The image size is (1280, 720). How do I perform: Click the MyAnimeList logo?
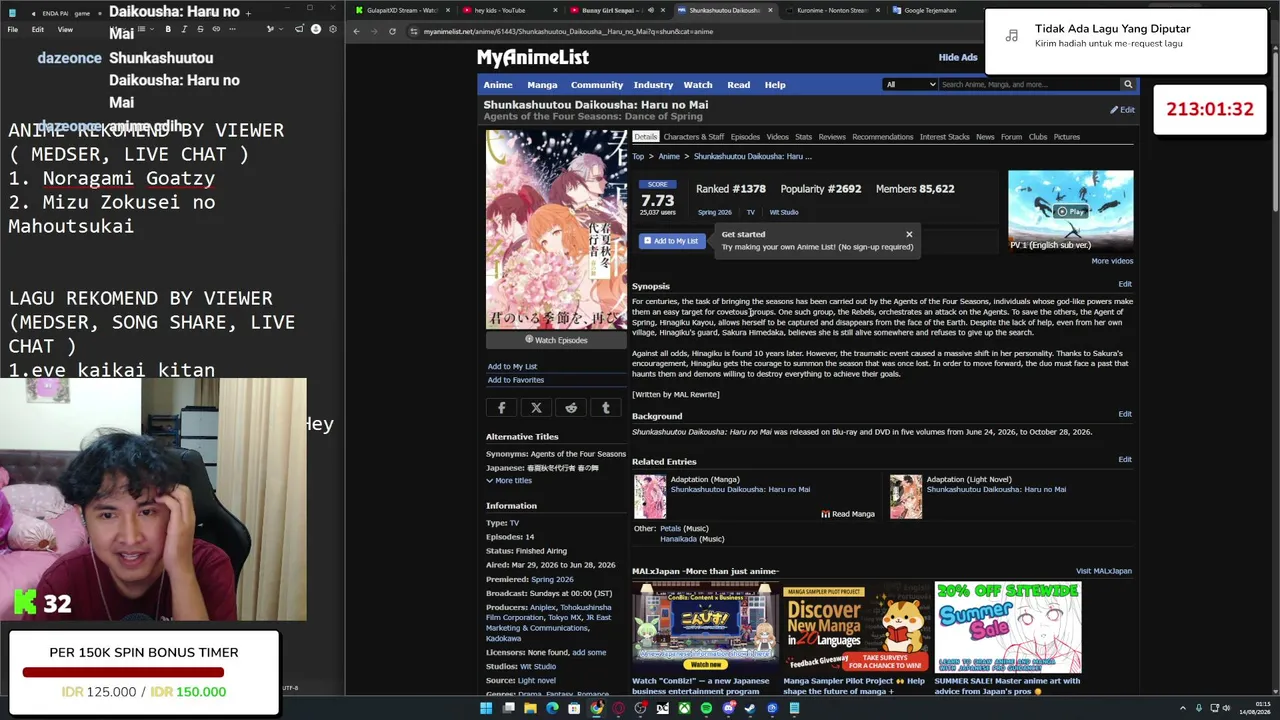(533, 58)
